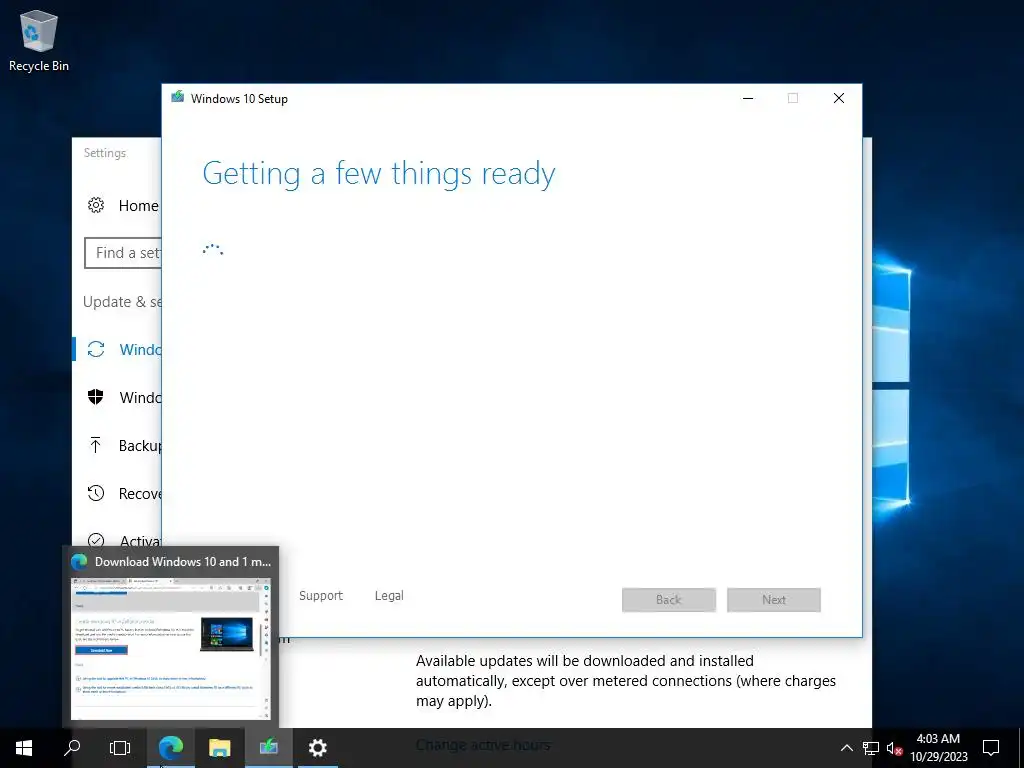Click the Activation checkmark icon in Settings
This screenshot has height=768, width=1024.
click(x=96, y=541)
